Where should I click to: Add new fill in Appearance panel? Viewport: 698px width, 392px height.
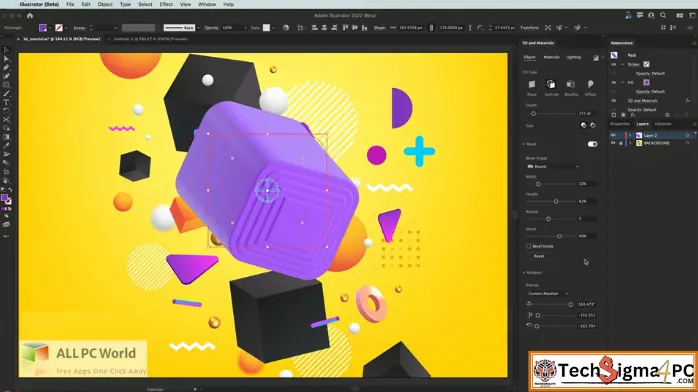point(623,115)
